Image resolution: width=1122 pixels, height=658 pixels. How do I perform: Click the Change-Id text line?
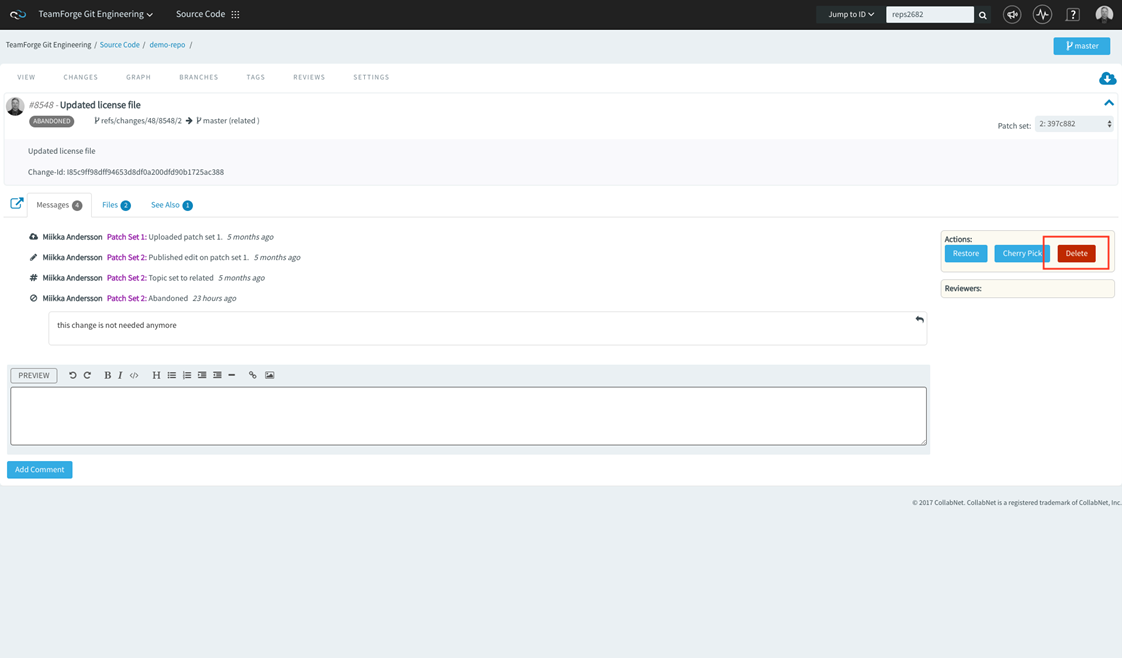126,172
